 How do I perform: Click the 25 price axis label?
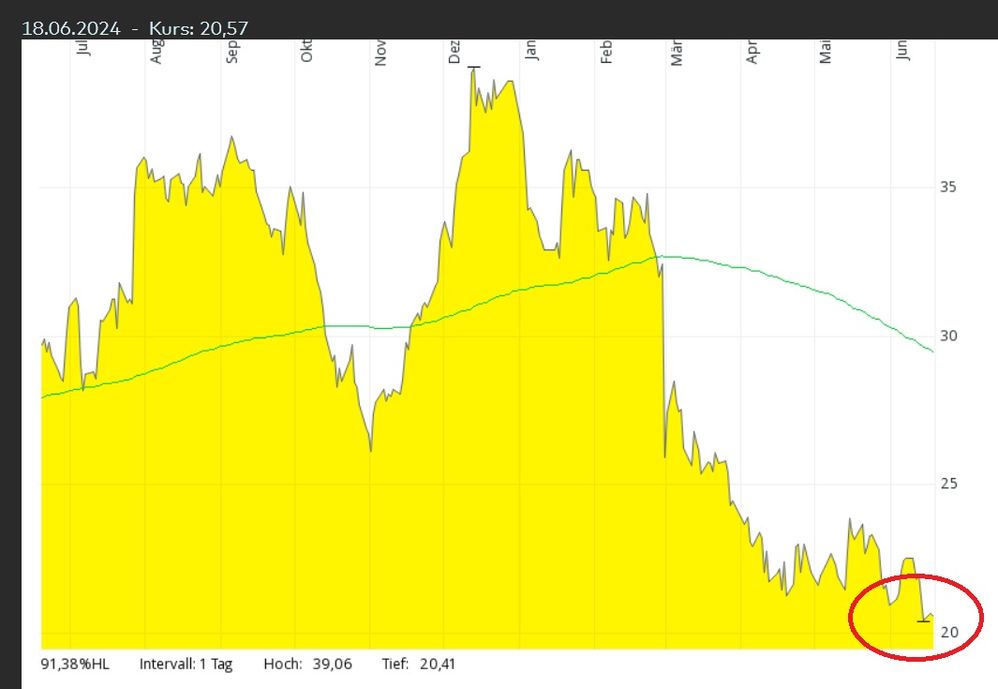click(x=948, y=484)
